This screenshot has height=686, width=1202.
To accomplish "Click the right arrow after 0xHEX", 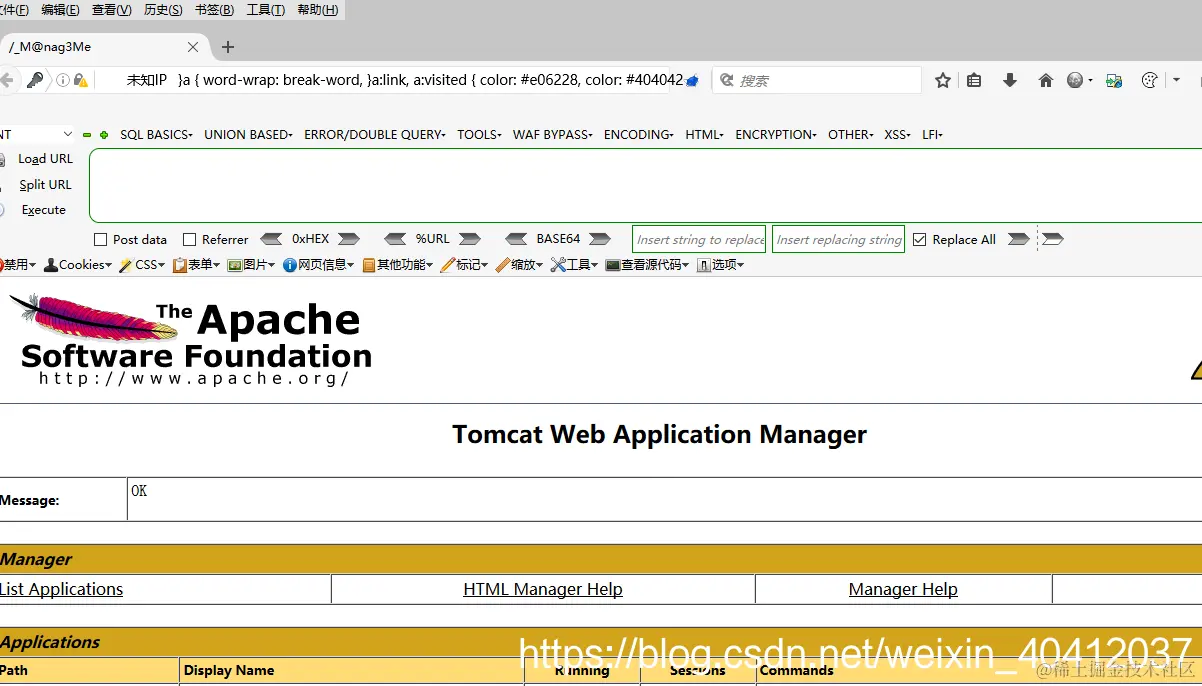I will (348, 239).
